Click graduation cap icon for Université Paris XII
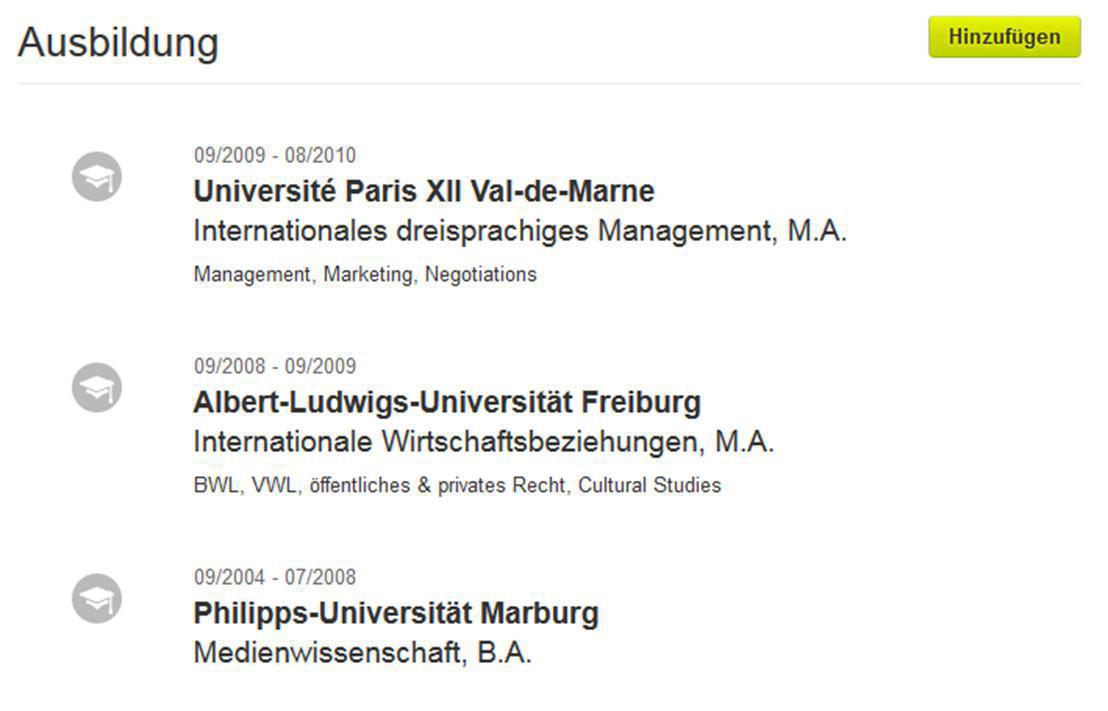1108x711 pixels. click(96, 177)
